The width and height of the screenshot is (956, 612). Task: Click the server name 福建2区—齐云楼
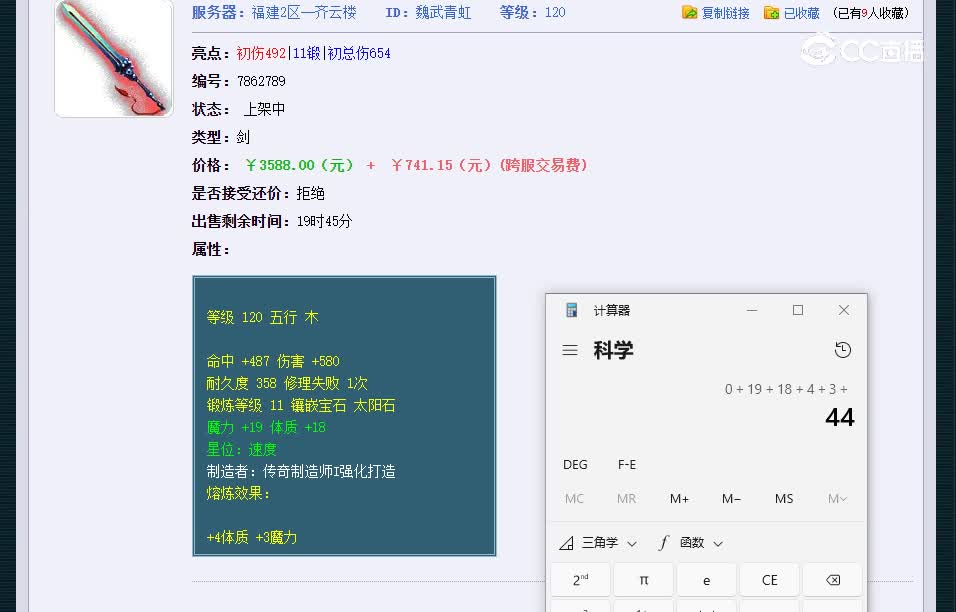[304, 12]
